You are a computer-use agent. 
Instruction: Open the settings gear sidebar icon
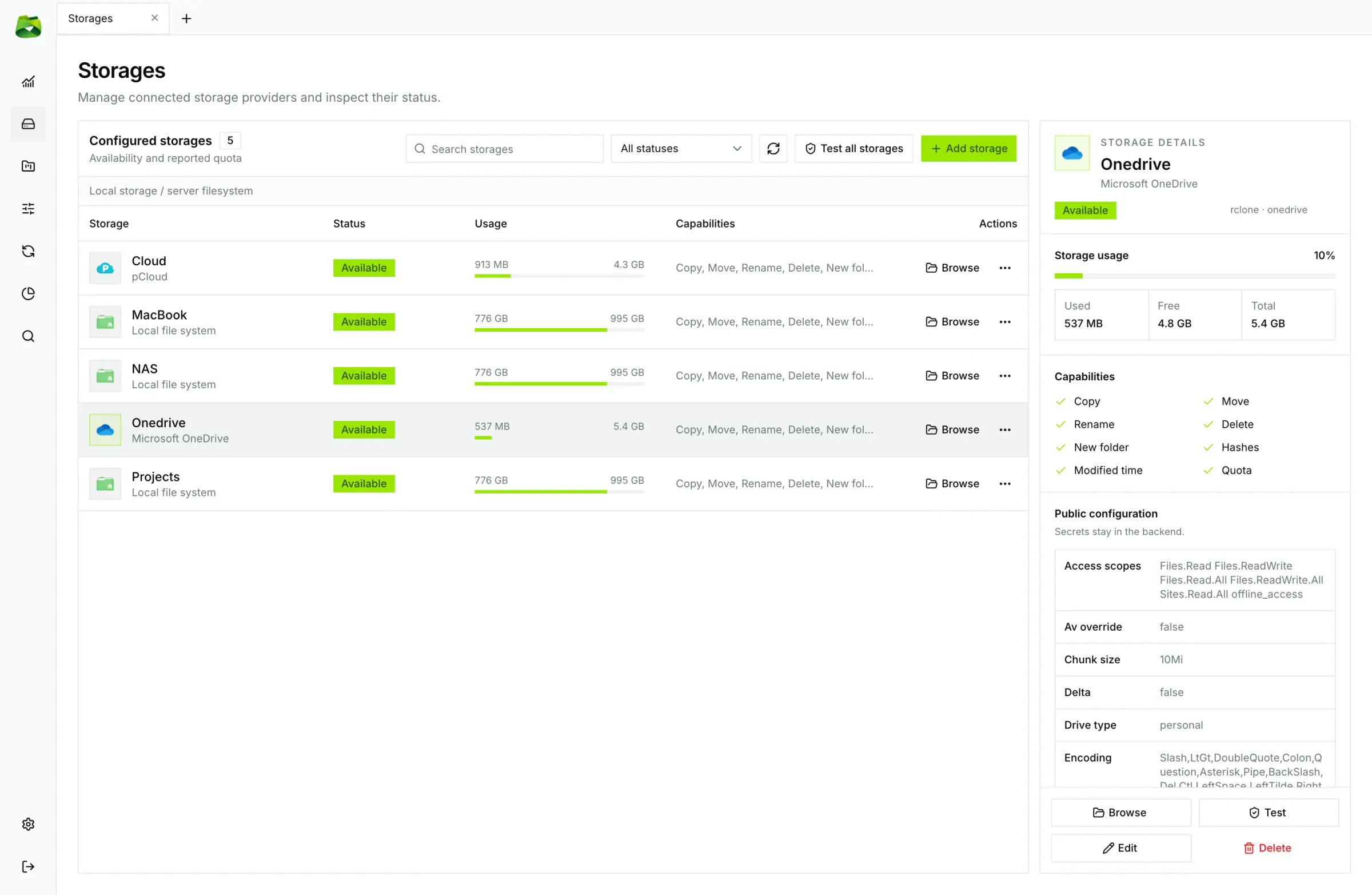(27, 824)
